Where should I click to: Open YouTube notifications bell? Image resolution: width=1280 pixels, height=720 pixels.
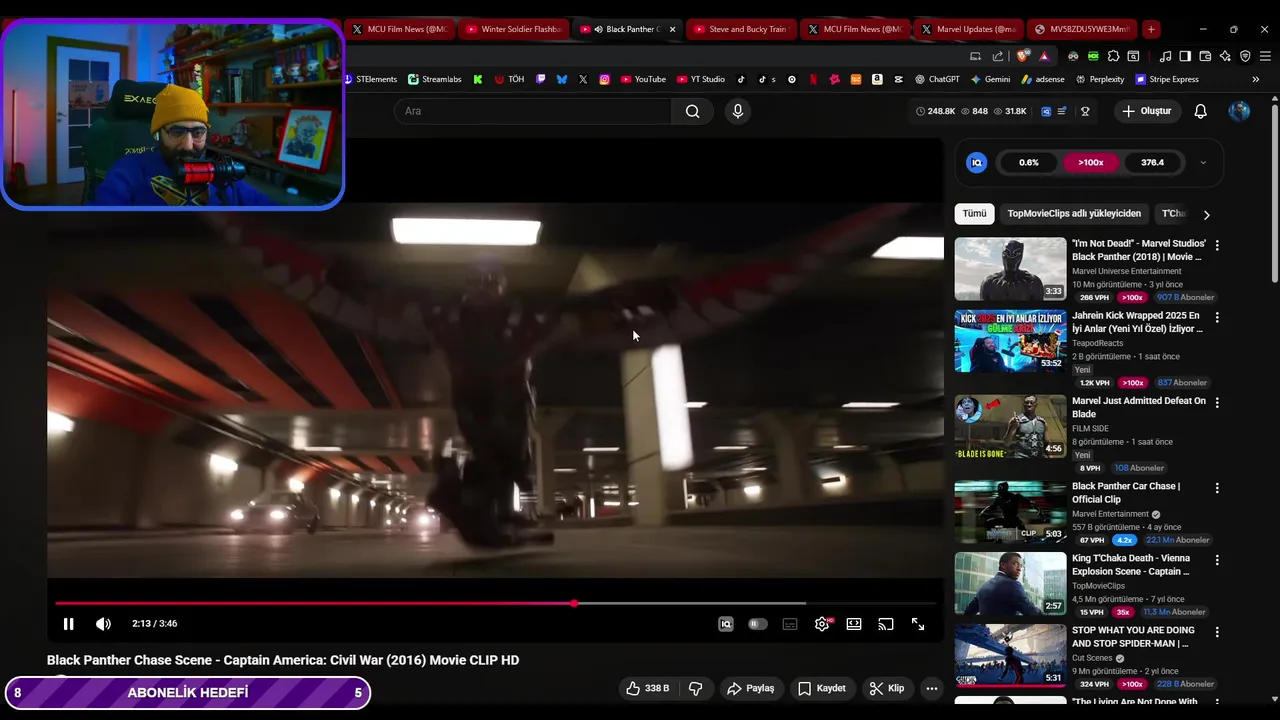1201,111
